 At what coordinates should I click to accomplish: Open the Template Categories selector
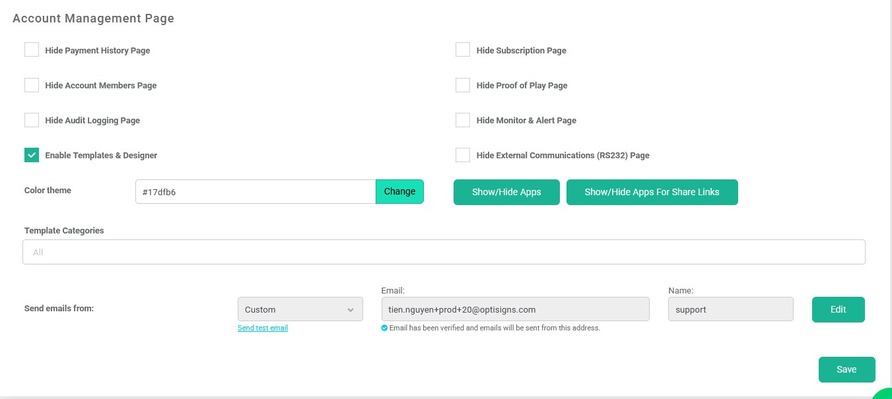tap(444, 252)
